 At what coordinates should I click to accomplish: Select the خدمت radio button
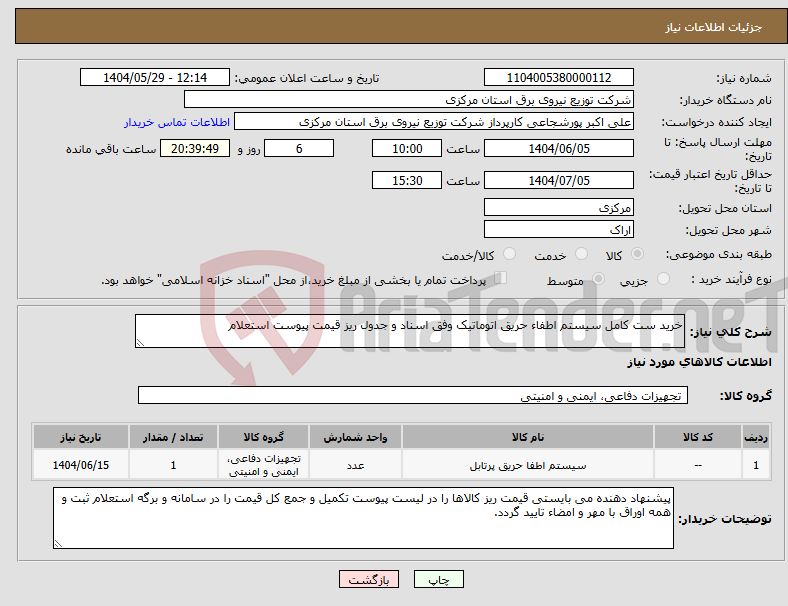click(581, 254)
